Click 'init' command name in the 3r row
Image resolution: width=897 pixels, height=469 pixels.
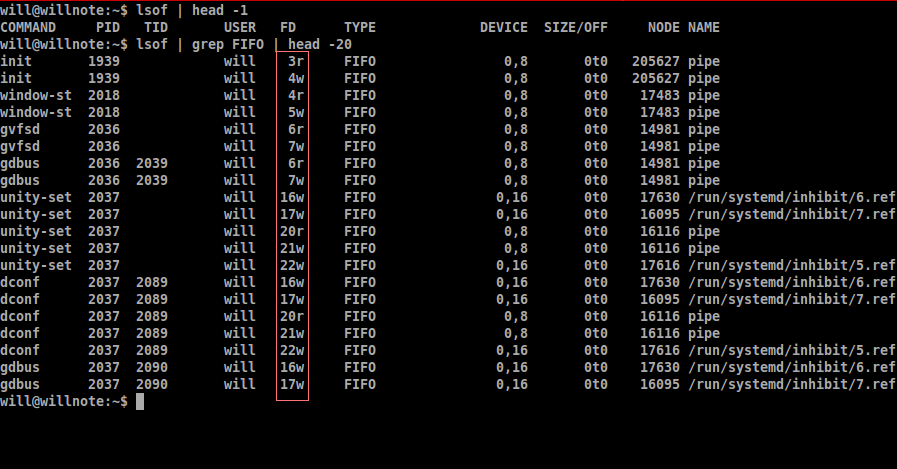tap(16, 61)
